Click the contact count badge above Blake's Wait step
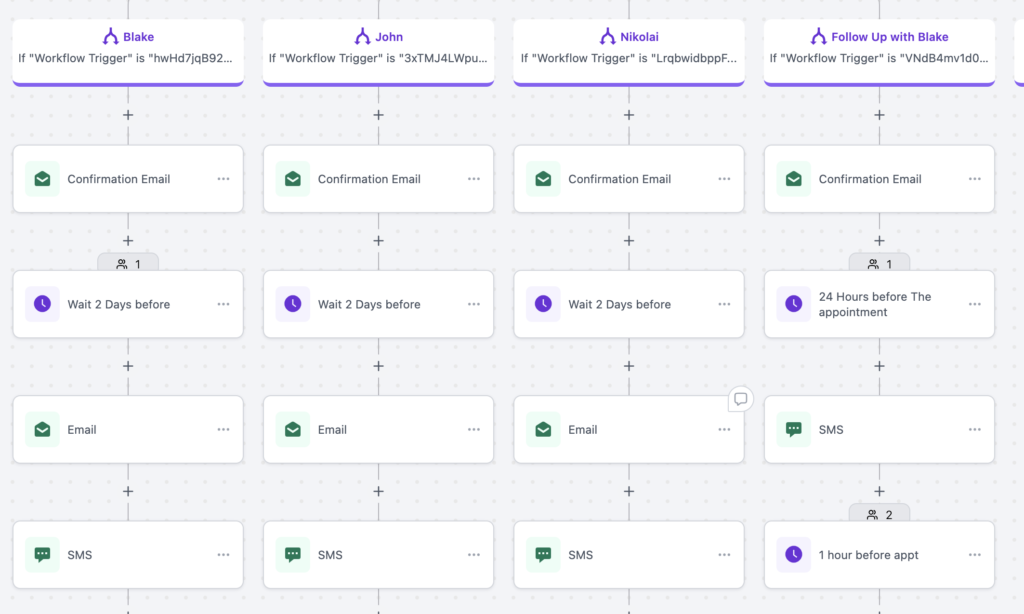The image size is (1024, 614). pyautogui.click(x=128, y=264)
